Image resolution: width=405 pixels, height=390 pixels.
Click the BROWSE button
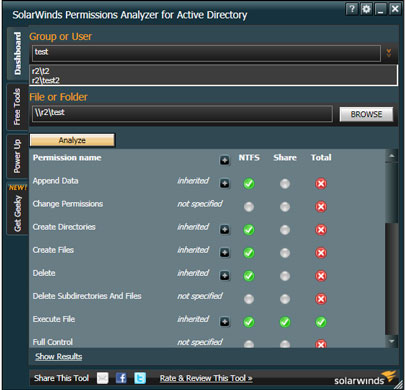click(x=366, y=114)
